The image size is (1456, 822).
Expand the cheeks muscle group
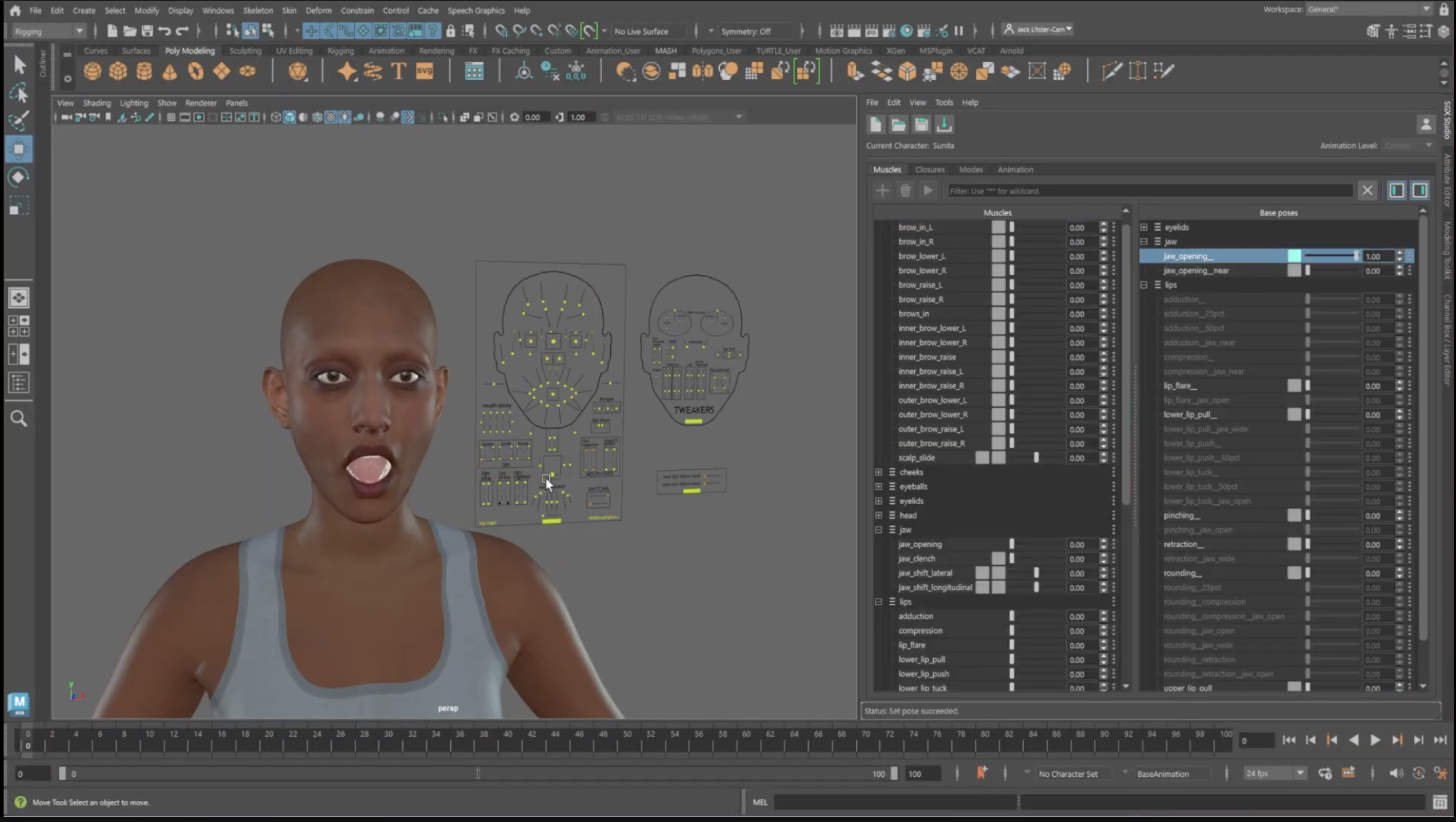point(879,473)
